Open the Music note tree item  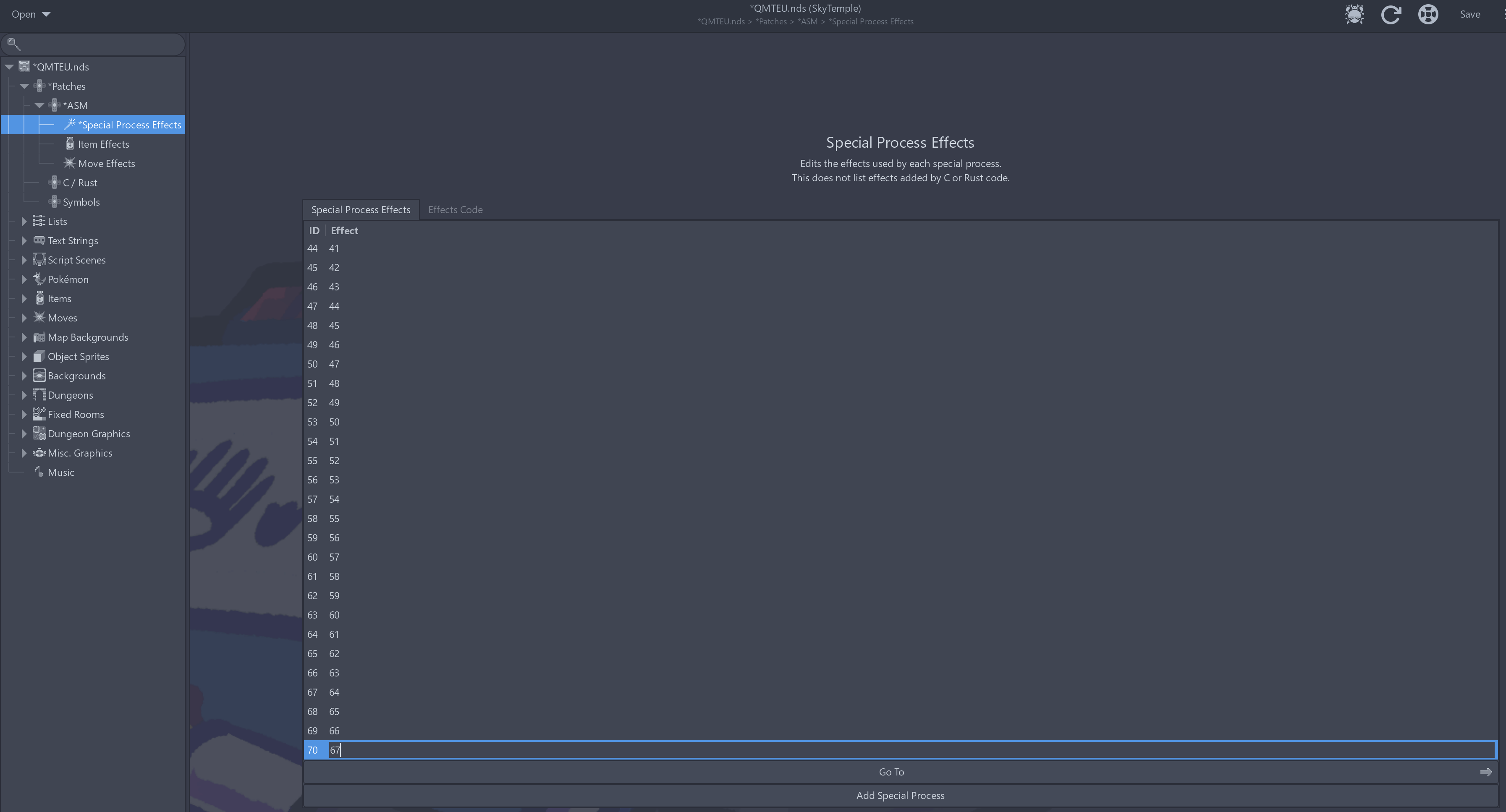60,472
